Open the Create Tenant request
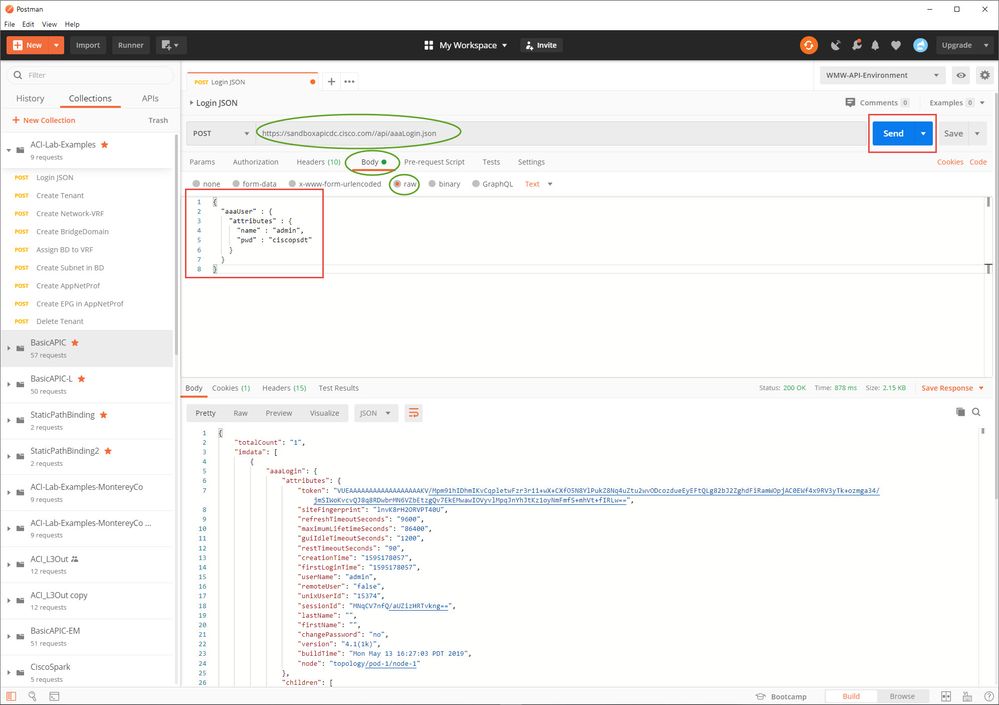The image size is (999, 705). pyautogui.click(x=60, y=196)
